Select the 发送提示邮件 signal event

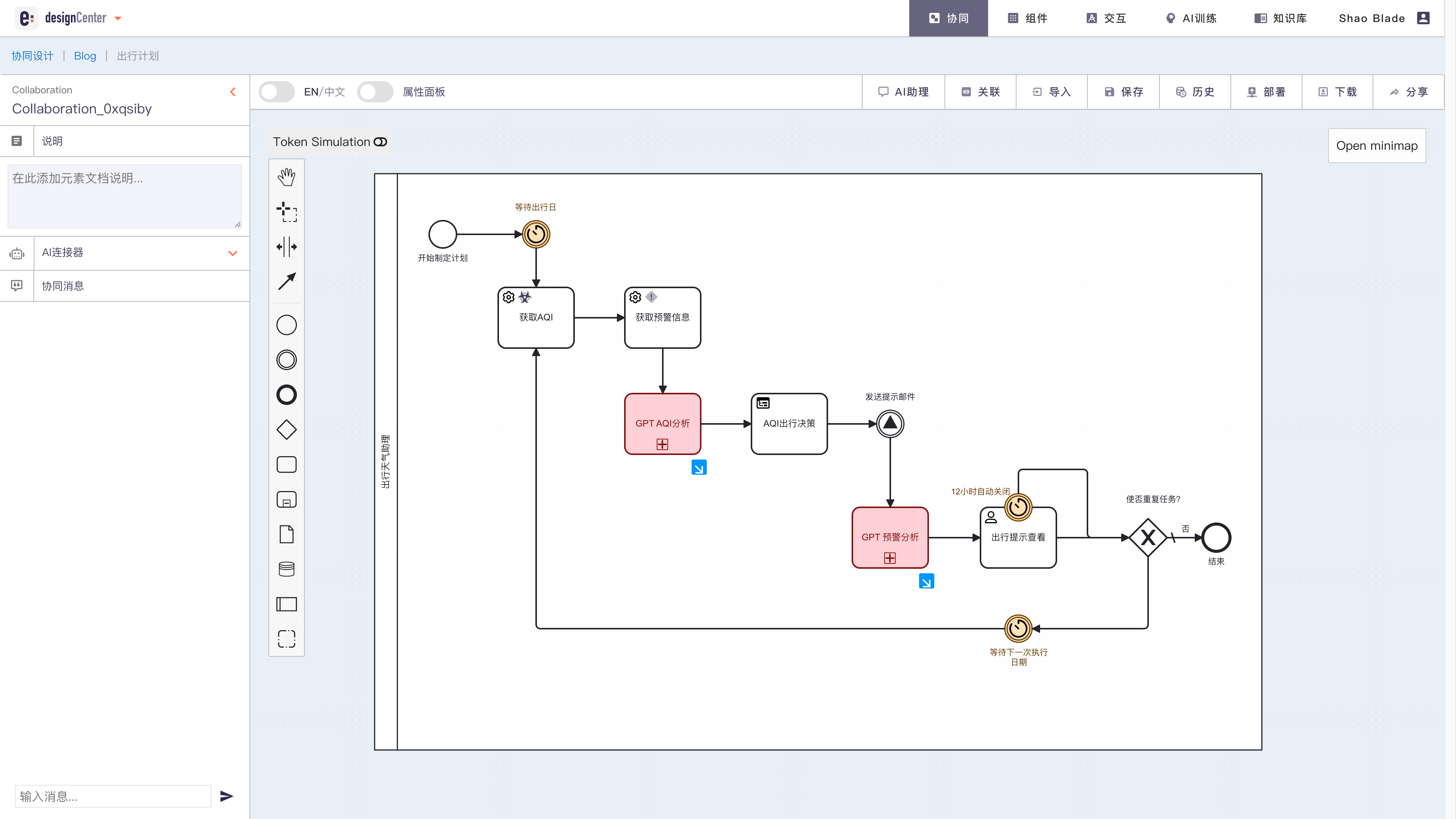890,424
